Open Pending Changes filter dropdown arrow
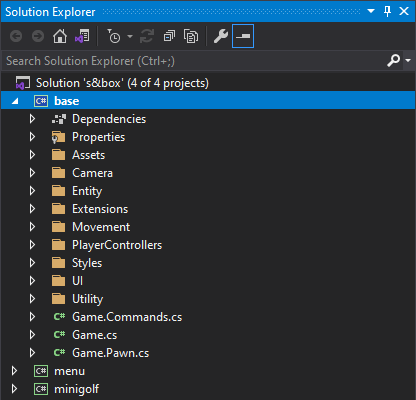The image size is (416, 400). (130, 36)
